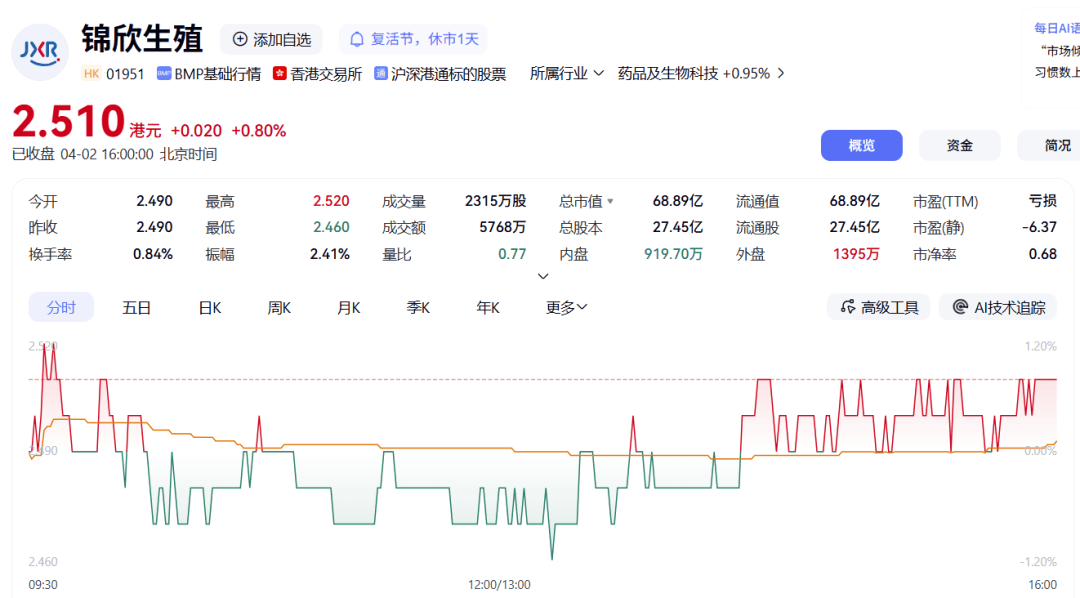Expand the 所属行业 dropdown
Image resolution: width=1080 pixels, height=598 pixels.
pos(598,73)
